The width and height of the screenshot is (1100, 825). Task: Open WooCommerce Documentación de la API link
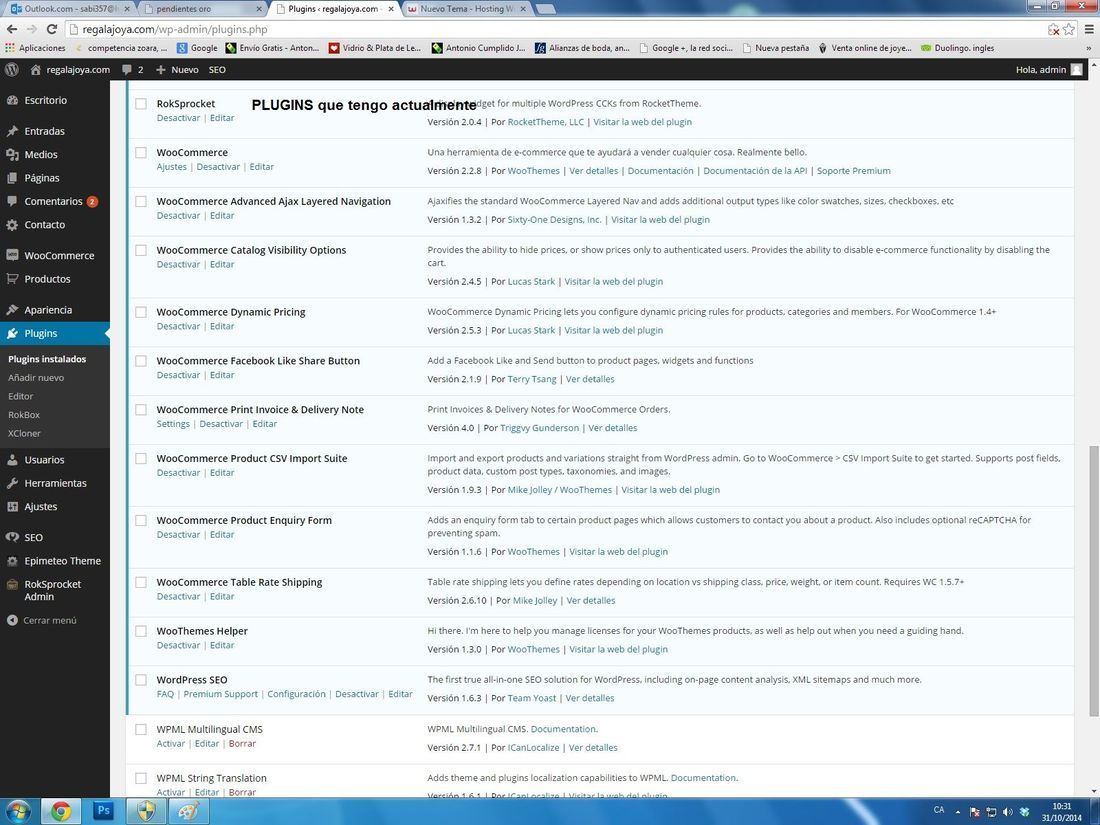[755, 170]
